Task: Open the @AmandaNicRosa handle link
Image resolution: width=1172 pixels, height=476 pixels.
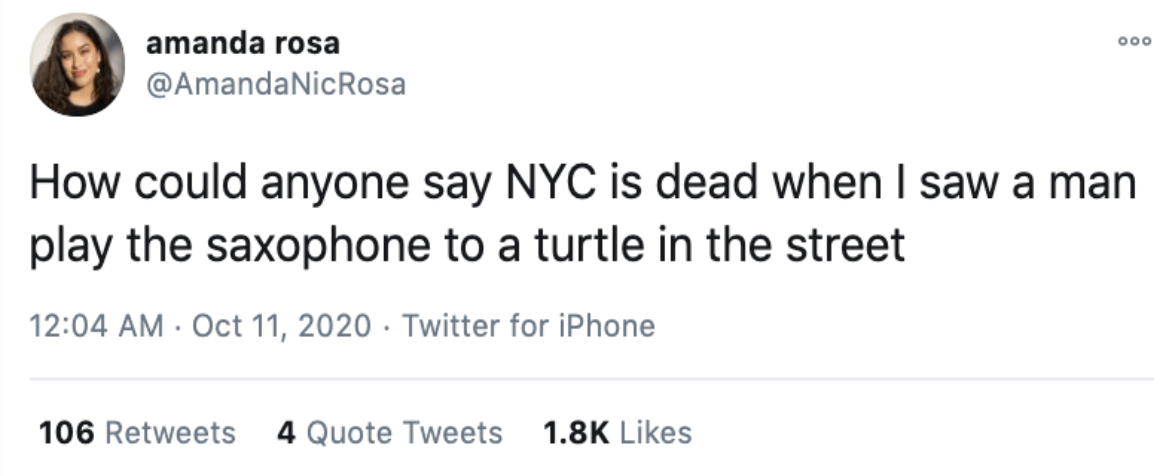Action: click(276, 84)
